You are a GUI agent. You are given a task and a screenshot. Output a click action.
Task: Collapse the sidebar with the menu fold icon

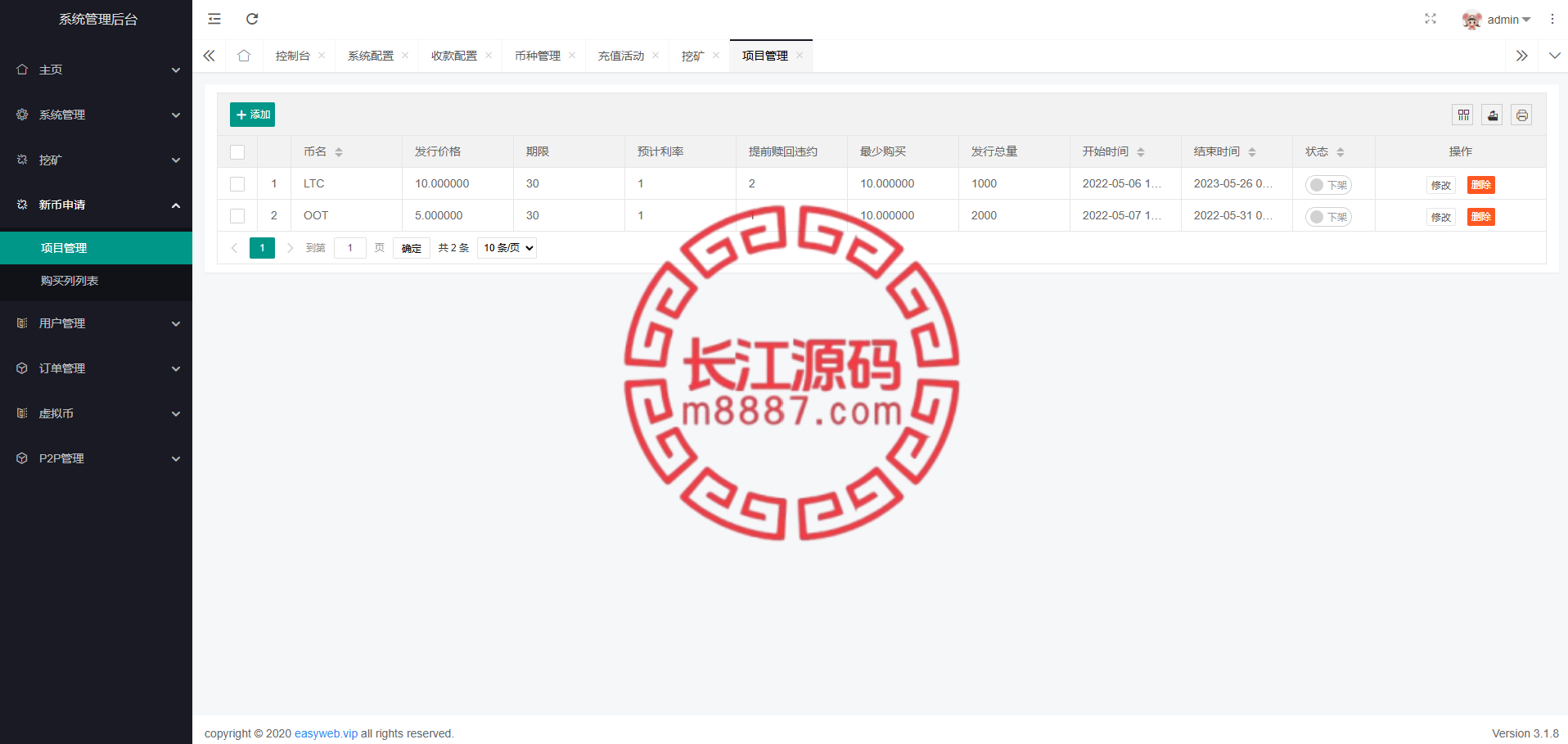214,19
